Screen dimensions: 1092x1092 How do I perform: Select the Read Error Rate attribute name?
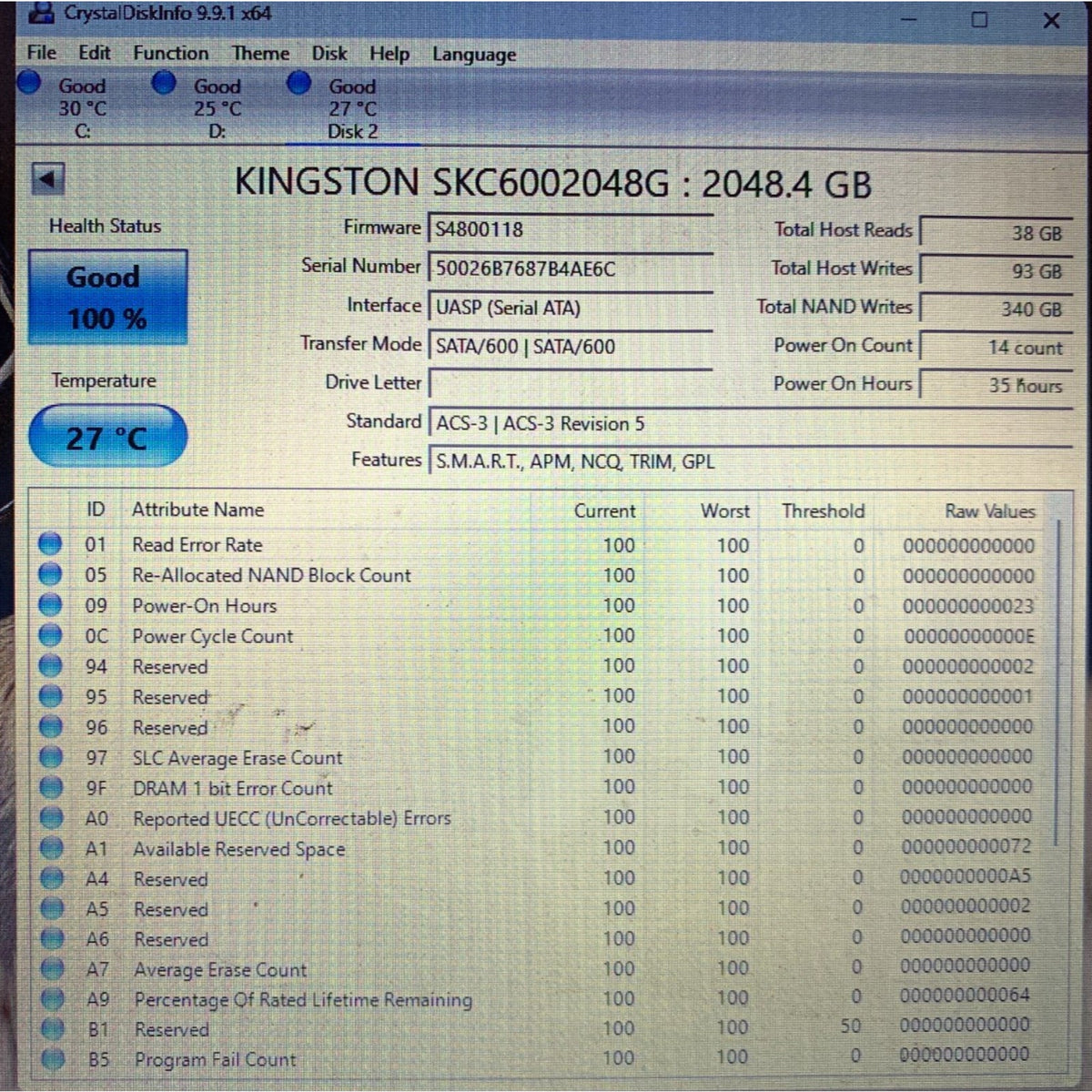pos(197,545)
